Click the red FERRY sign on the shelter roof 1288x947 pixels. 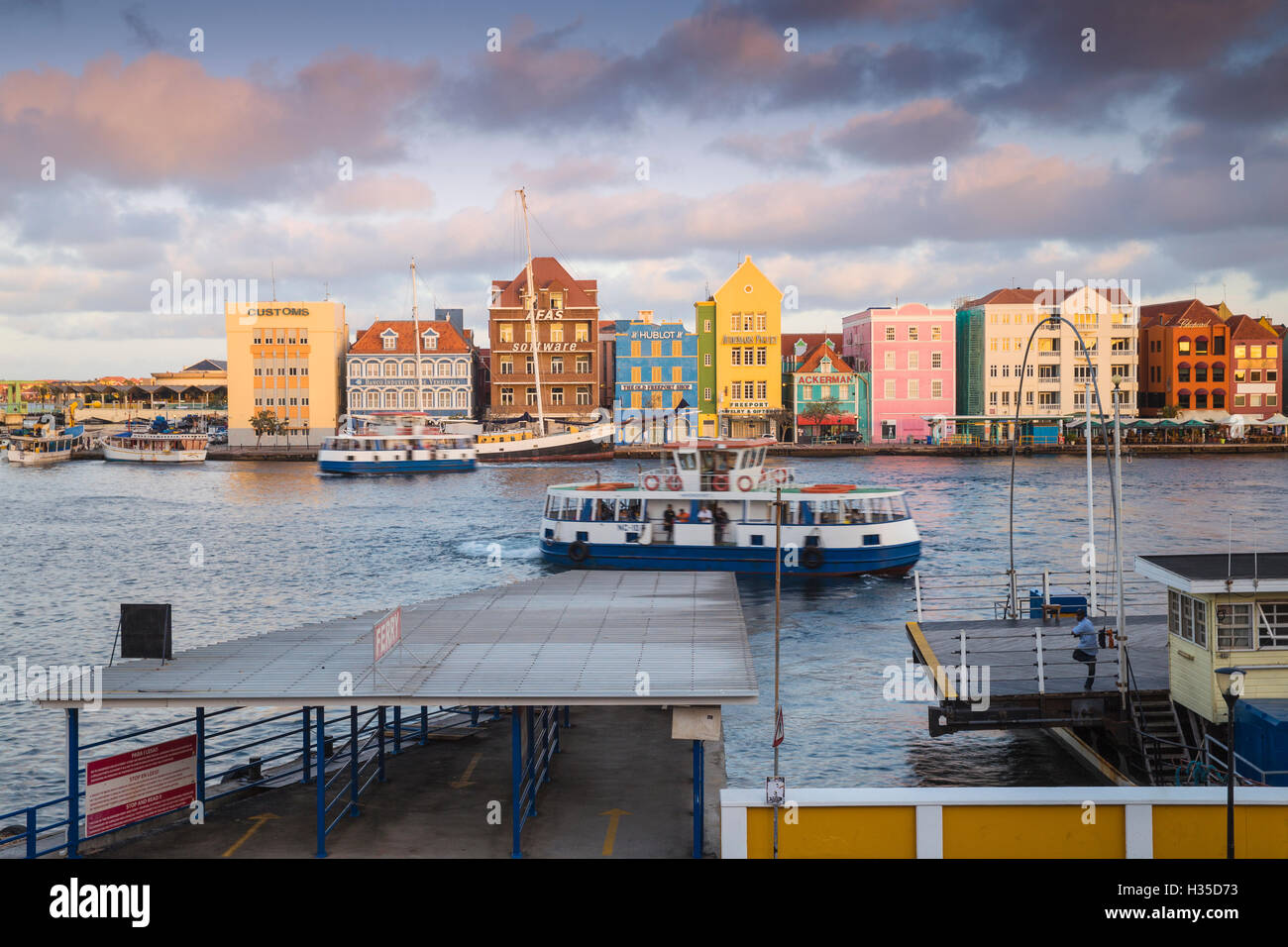386,634
